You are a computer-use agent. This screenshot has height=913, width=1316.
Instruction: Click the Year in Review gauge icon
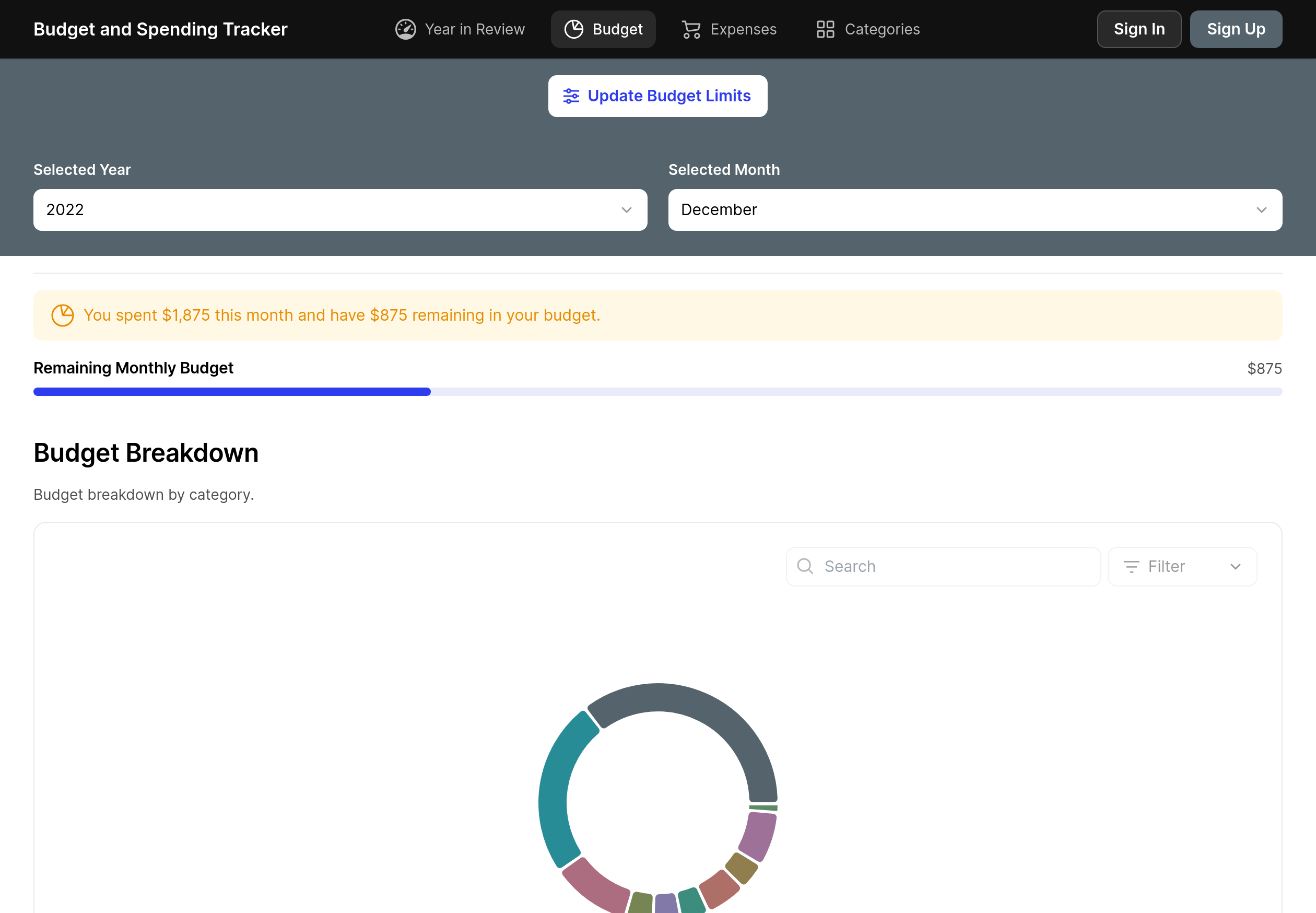pos(405,29)
